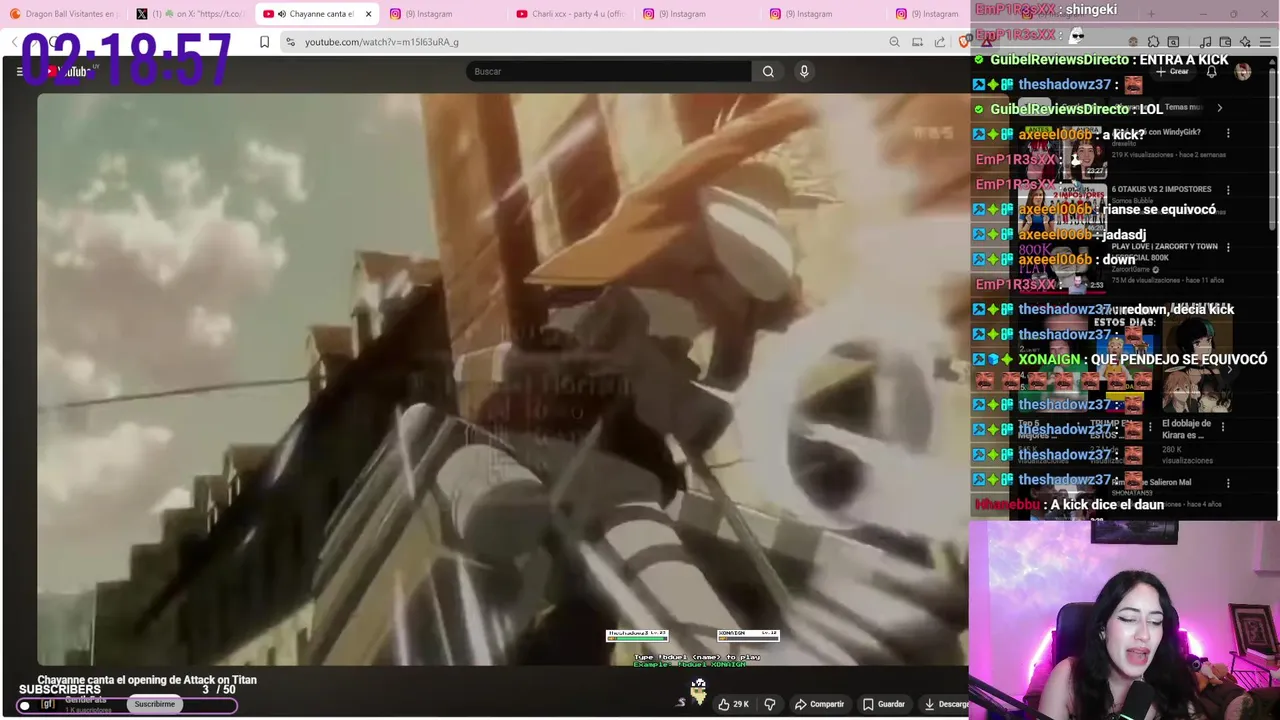Open options for Play Love Zarcort y Town video
Screen dimensions: 1280x720
pos(1228,247)
